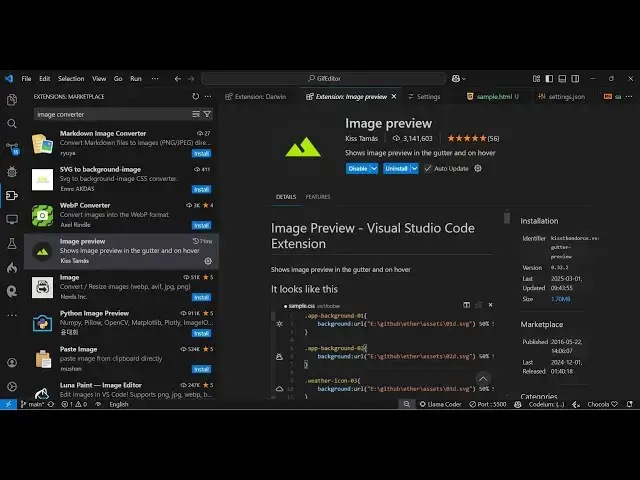Open the extension settings gear beside Auto Update
The width and height of the screenshot is (640, 480).
(x=478, y=168)
